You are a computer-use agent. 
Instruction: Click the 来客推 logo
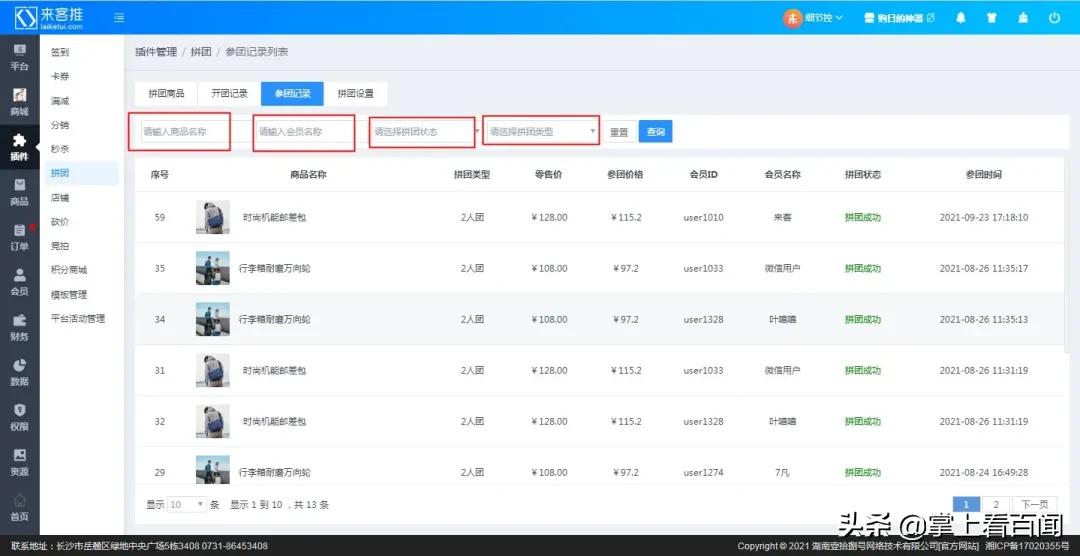coord(49,17)
